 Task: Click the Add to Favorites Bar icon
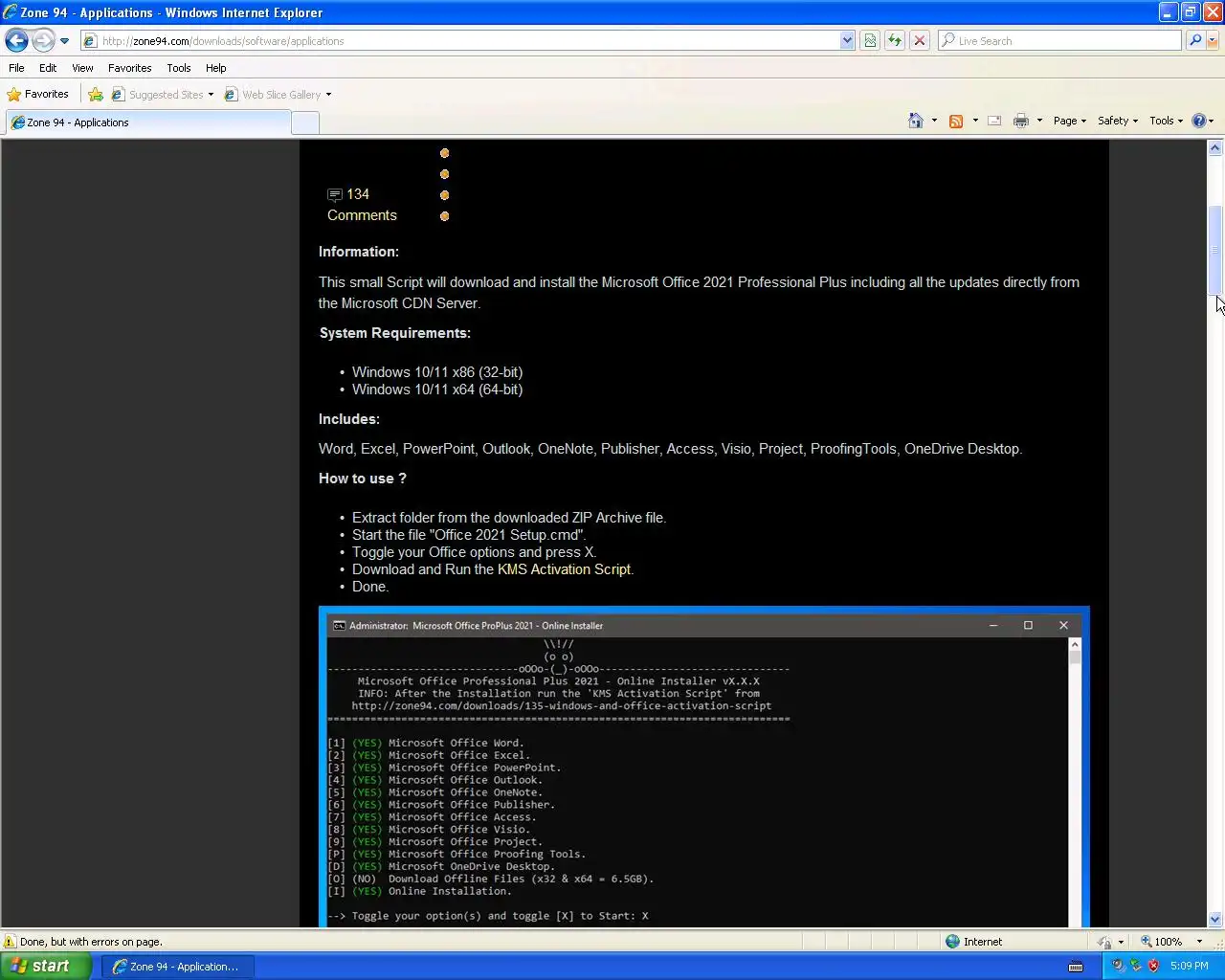tap(96, 94)
